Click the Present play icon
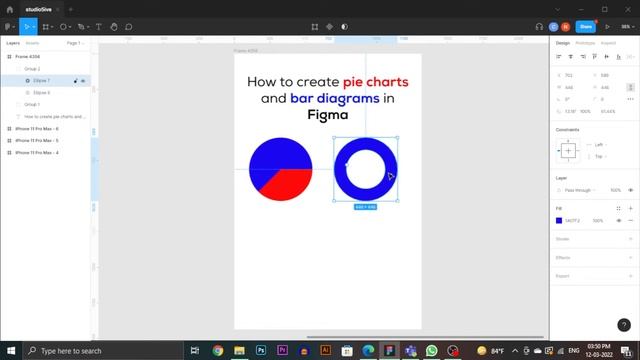Image resolution: width=640 pixels, height=360 pixels. pyautogui.click(x=607, y=27)
